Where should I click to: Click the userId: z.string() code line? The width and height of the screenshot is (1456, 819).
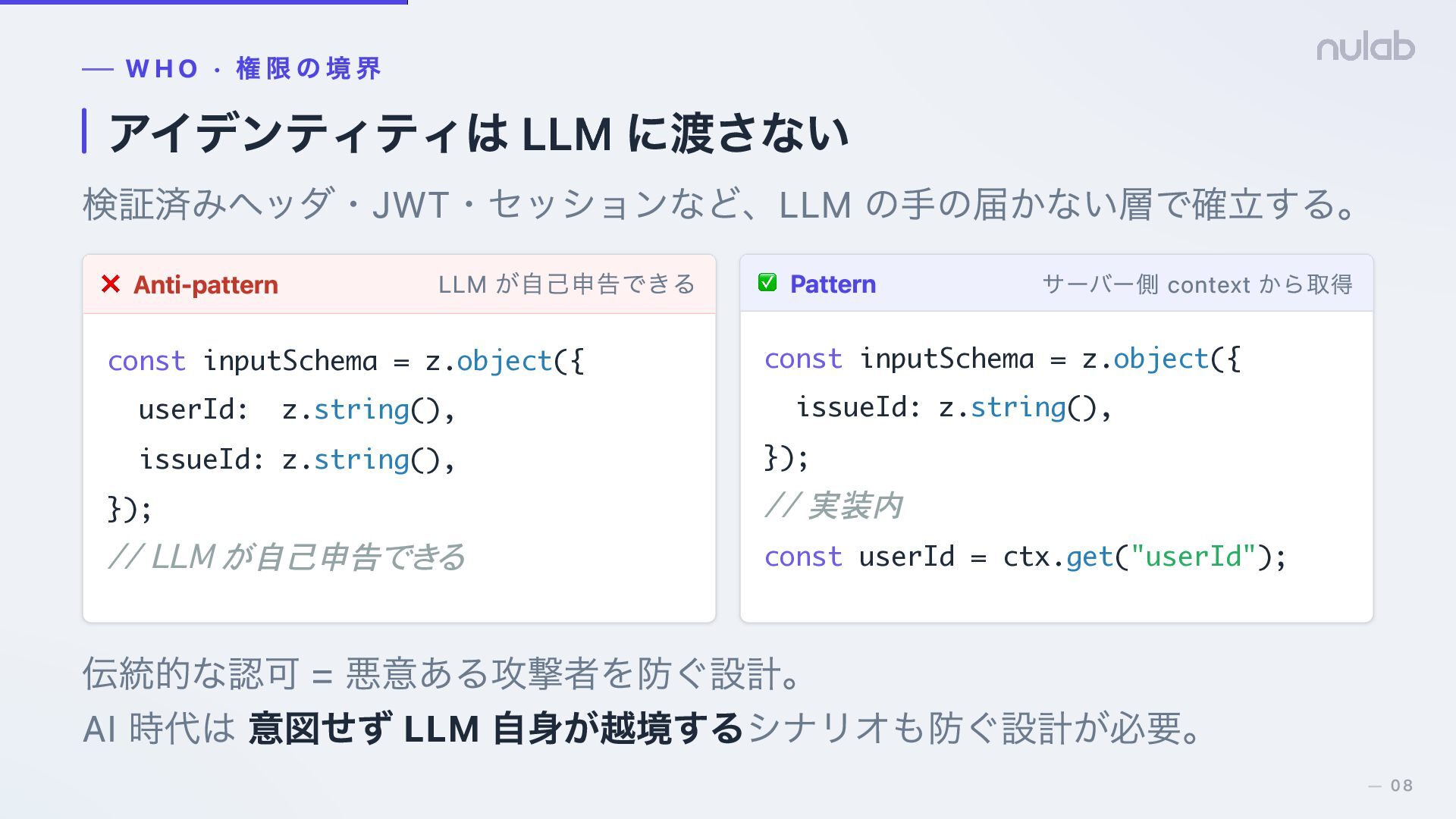click(297, 410)
